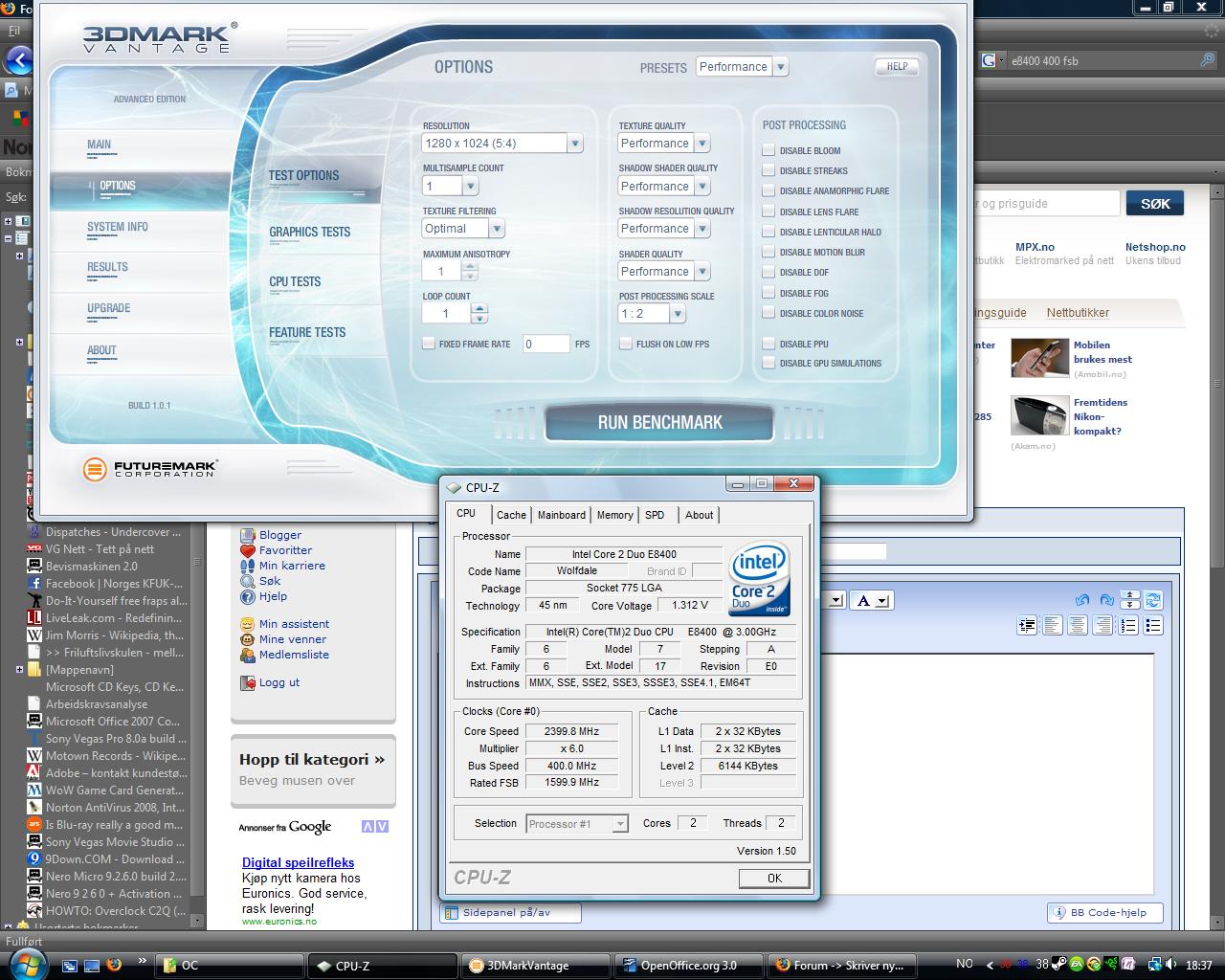The image size is (1225, 980).
Task: Click the Help button in 3DMark Vantage
Action: pos(897,66)
